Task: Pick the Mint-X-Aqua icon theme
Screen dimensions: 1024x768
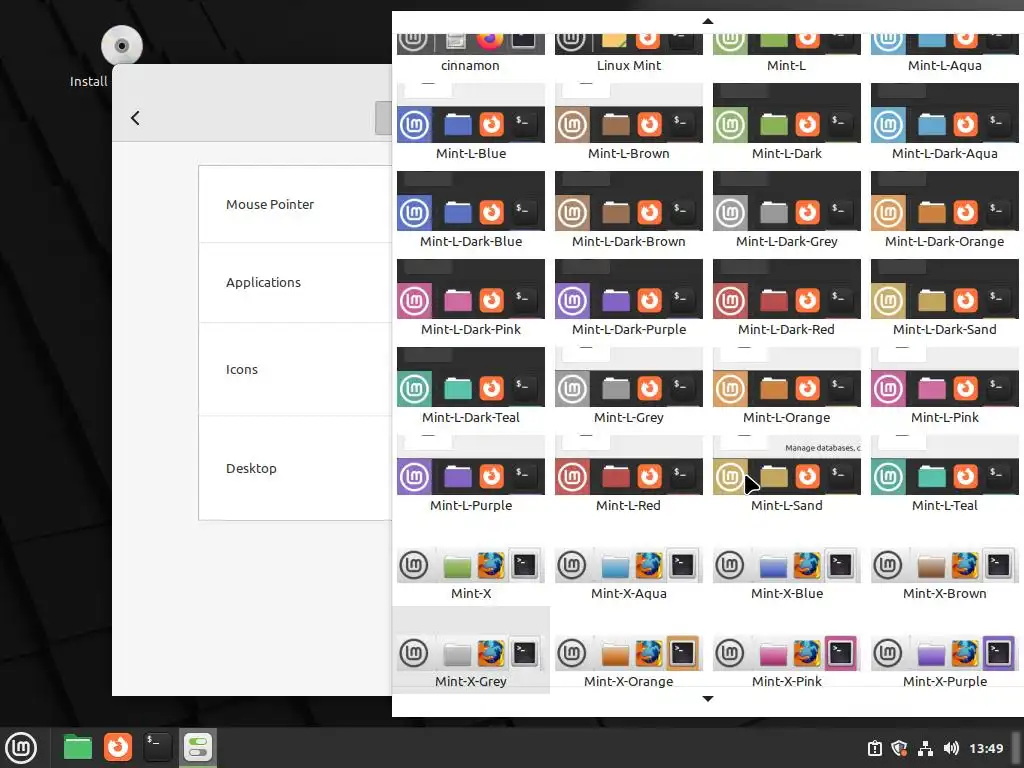Action: pyautogui.click(x=628, y=573)
